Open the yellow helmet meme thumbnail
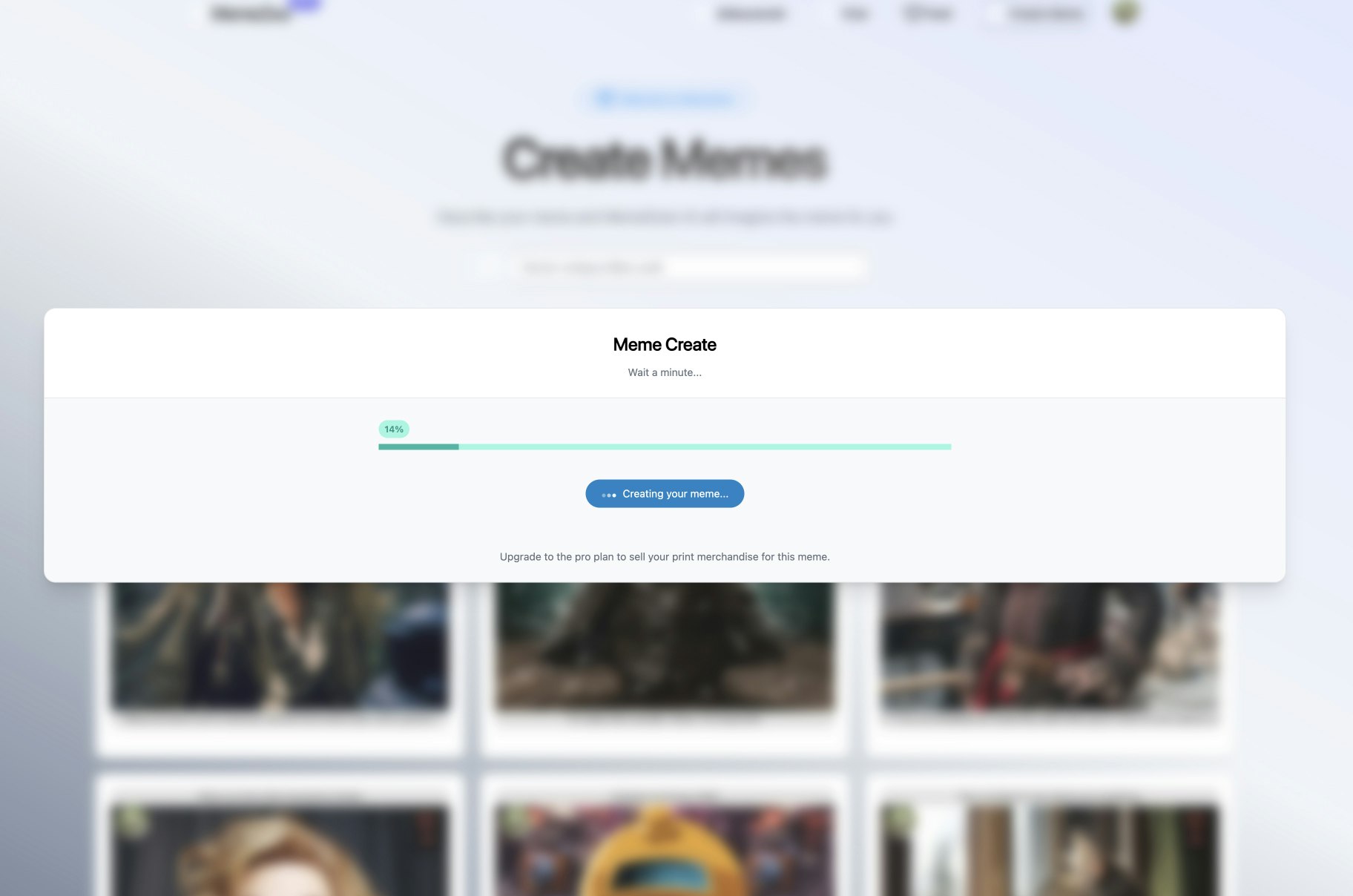The width and height of the screenshot is (1353, 896). (x=665, y=850)
